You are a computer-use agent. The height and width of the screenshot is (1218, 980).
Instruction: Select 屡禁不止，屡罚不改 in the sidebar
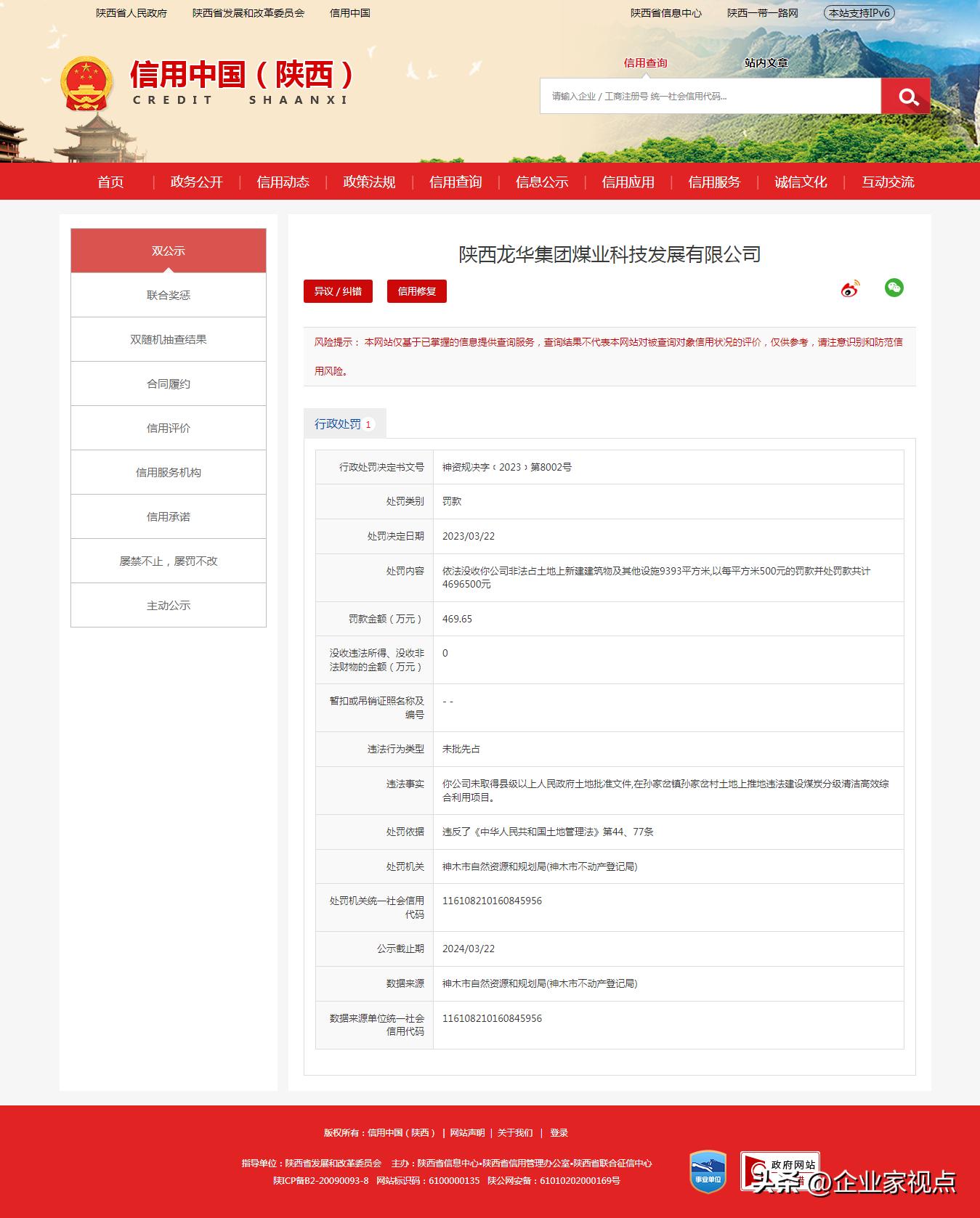click(x=169, y=561)
